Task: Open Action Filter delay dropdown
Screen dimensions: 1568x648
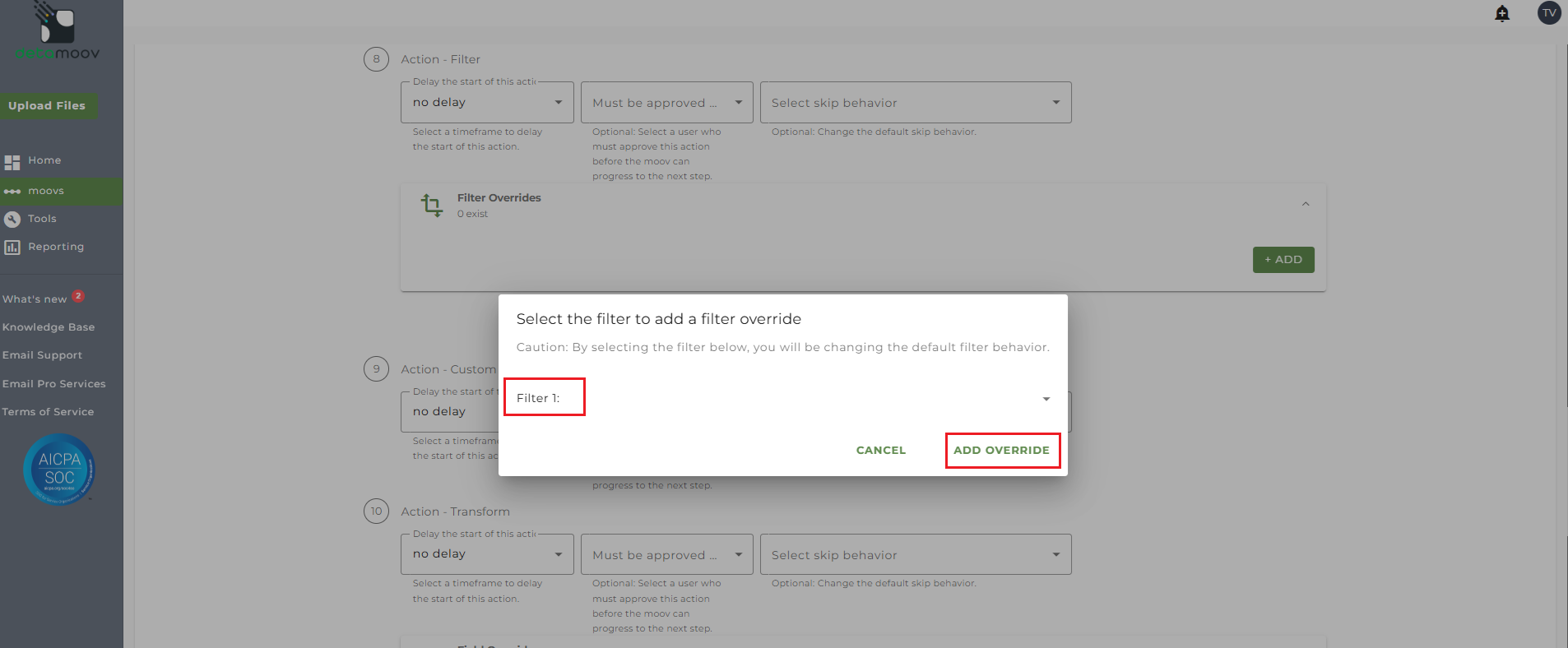Action: 487,103
